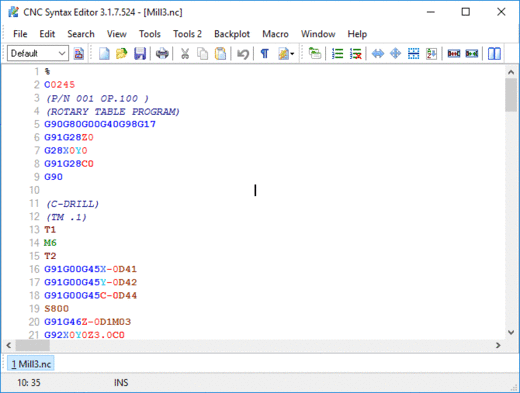The width and height of the screenshot is (520, 393).
Task: Click the remove line numbers icon
Action: [x=356, y=53]
